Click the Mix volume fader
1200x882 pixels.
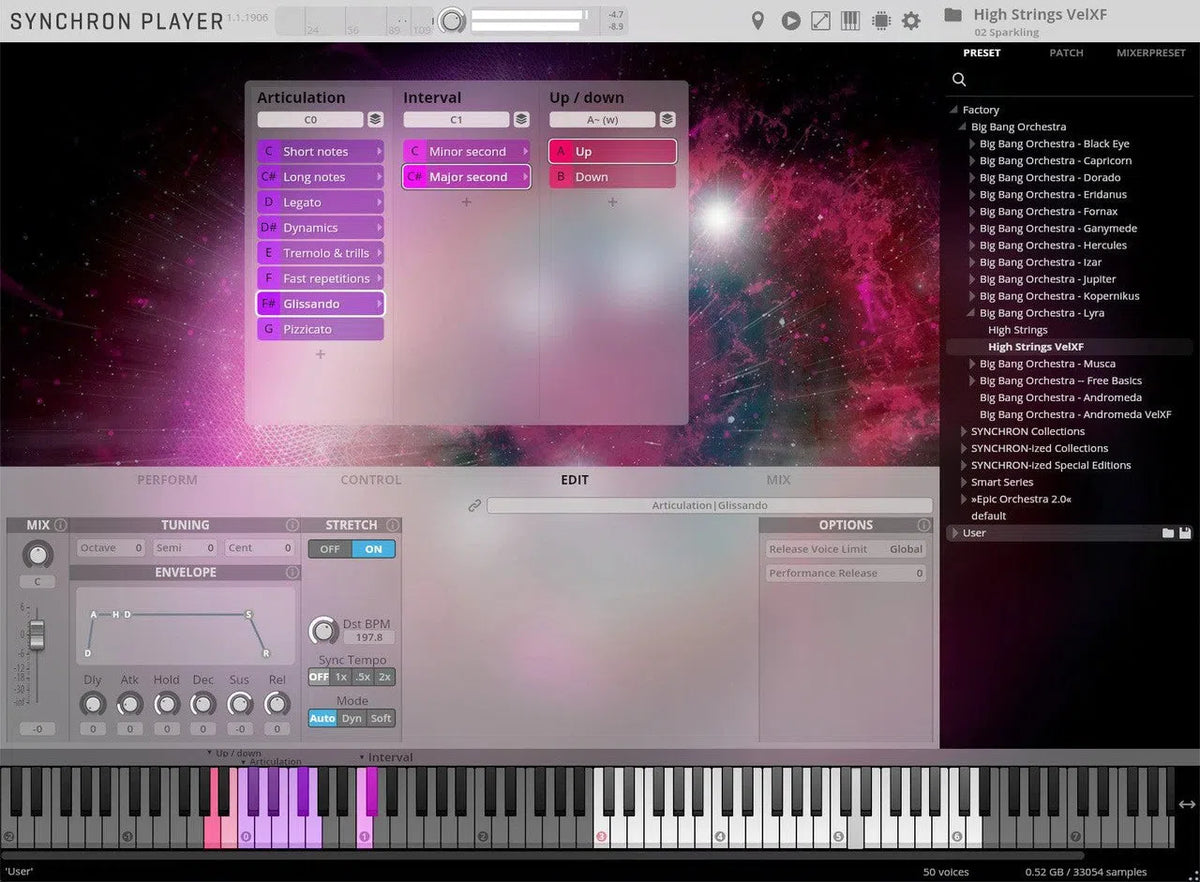[37, 633]
